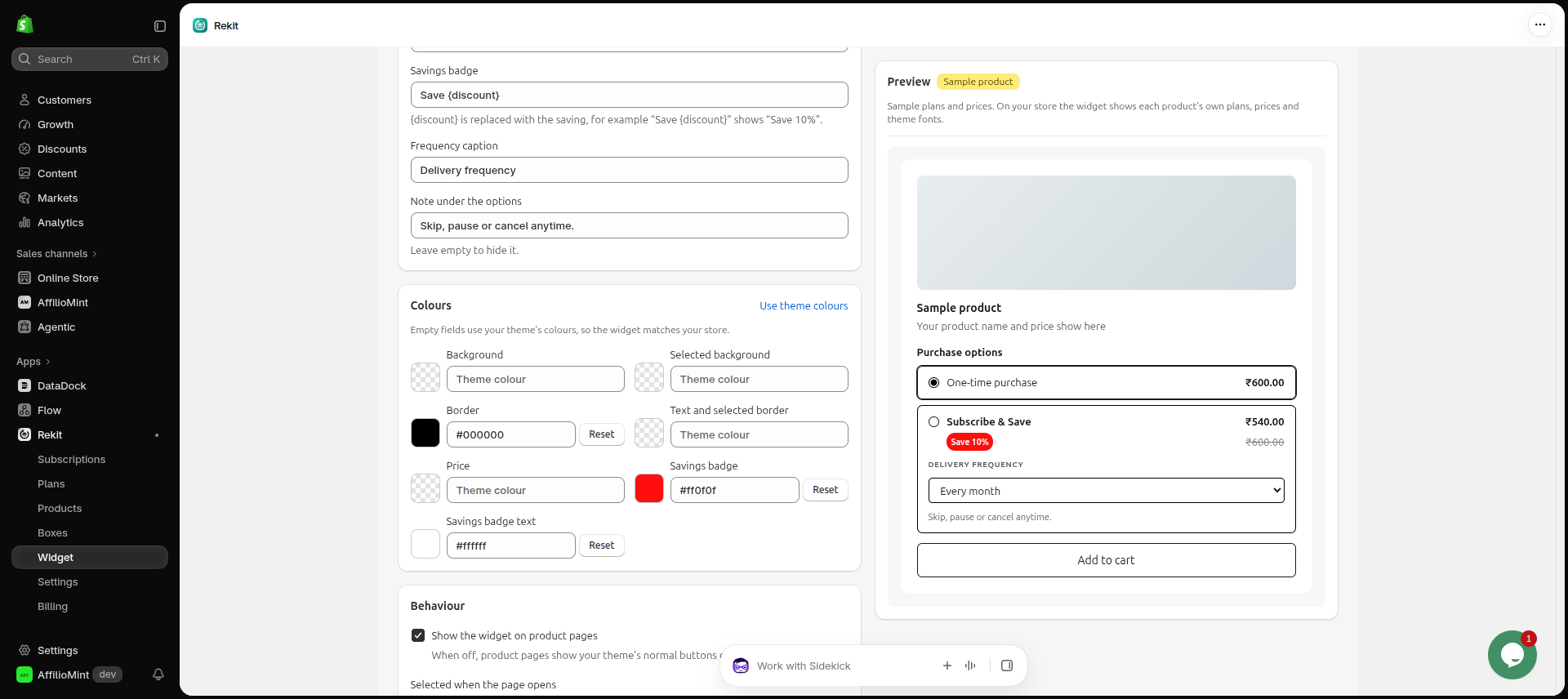
Task: Expand the Apps section
Action: (33, 362)
